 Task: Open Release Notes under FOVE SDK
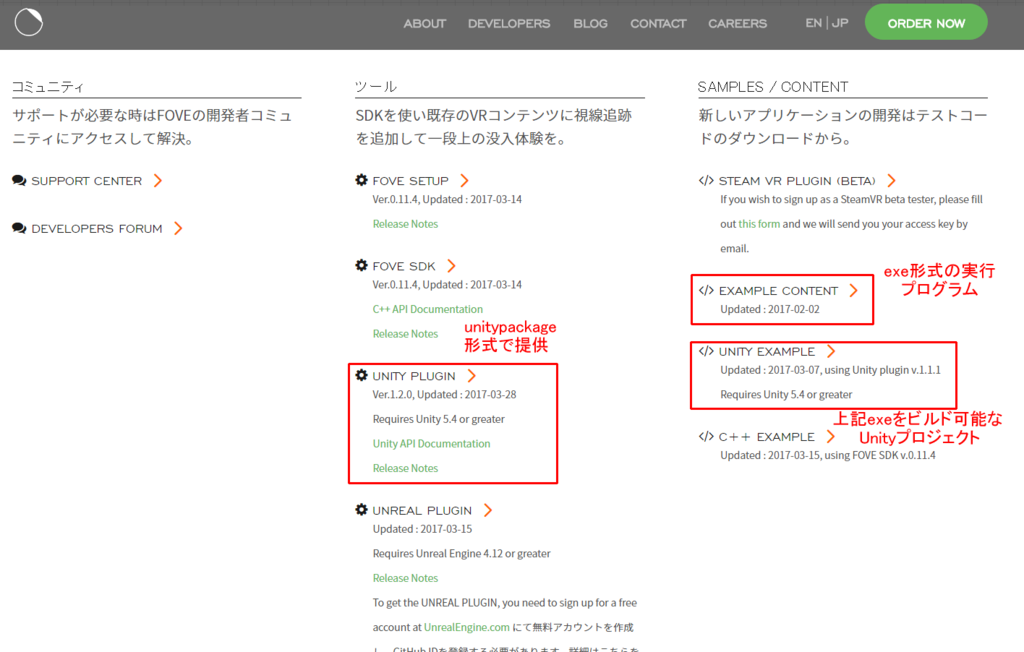coord(405,334)
